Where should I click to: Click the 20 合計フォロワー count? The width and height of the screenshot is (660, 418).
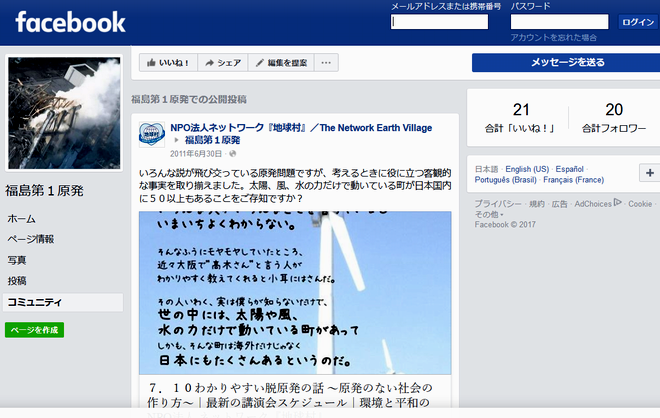click(x=614, y=117)
